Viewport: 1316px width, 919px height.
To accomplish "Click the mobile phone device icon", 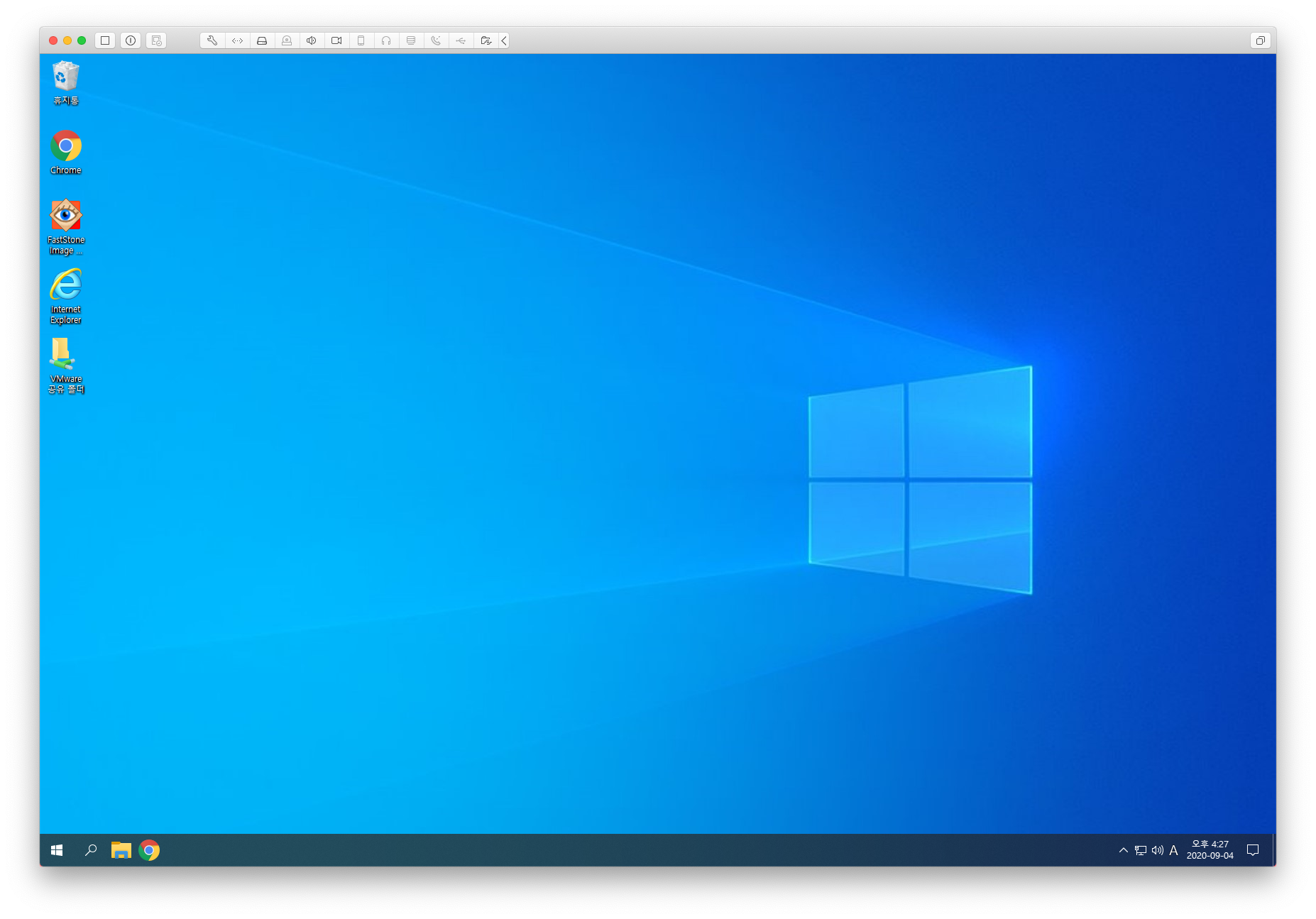I will pyautogui.click(x=361, y=40).
